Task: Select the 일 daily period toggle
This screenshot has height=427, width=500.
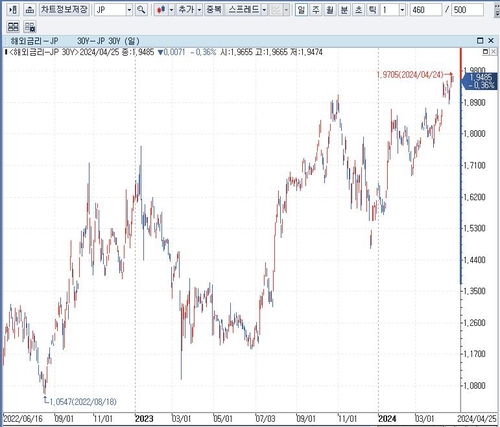Action: 301,10
